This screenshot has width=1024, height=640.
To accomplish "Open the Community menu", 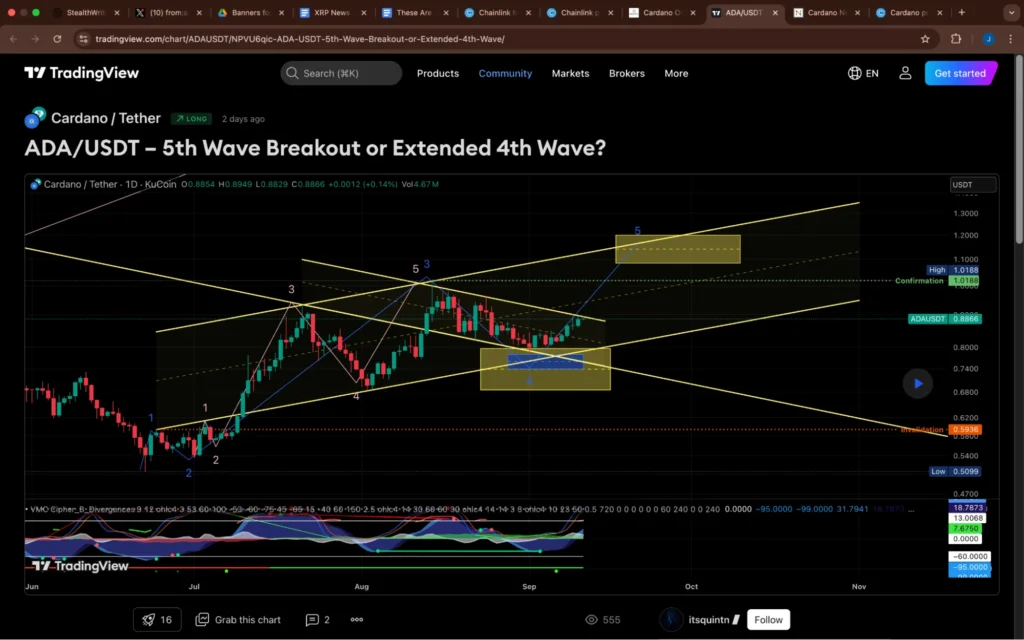I will coord(505,73).
